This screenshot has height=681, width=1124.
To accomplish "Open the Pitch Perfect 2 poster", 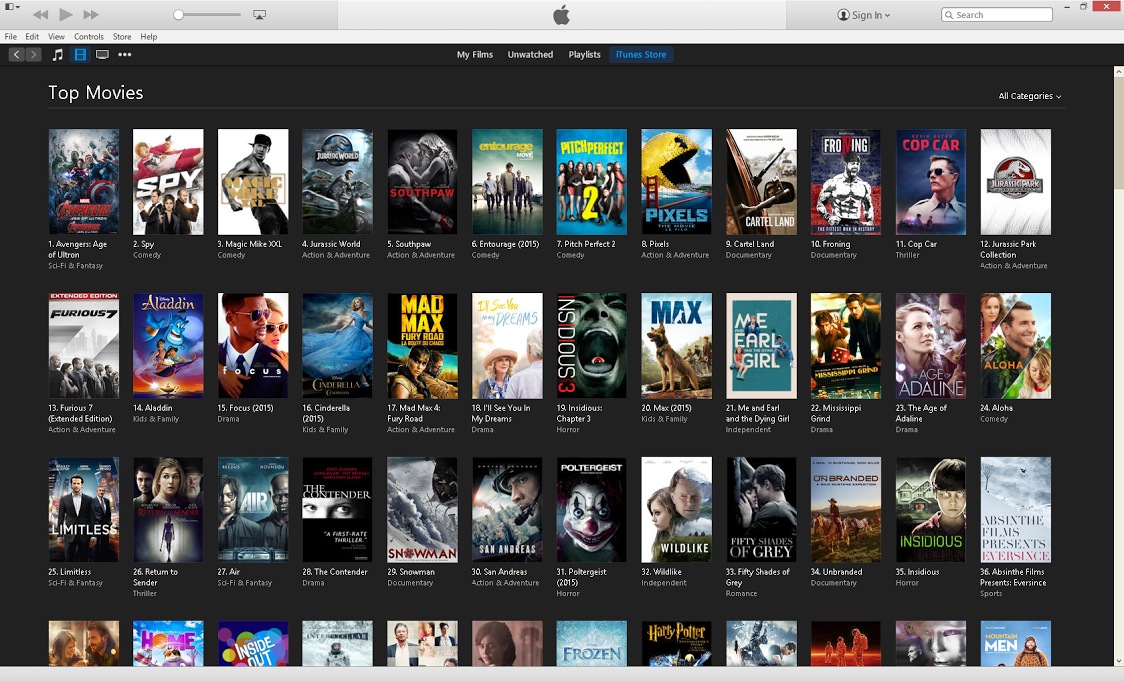I will 592,182.
